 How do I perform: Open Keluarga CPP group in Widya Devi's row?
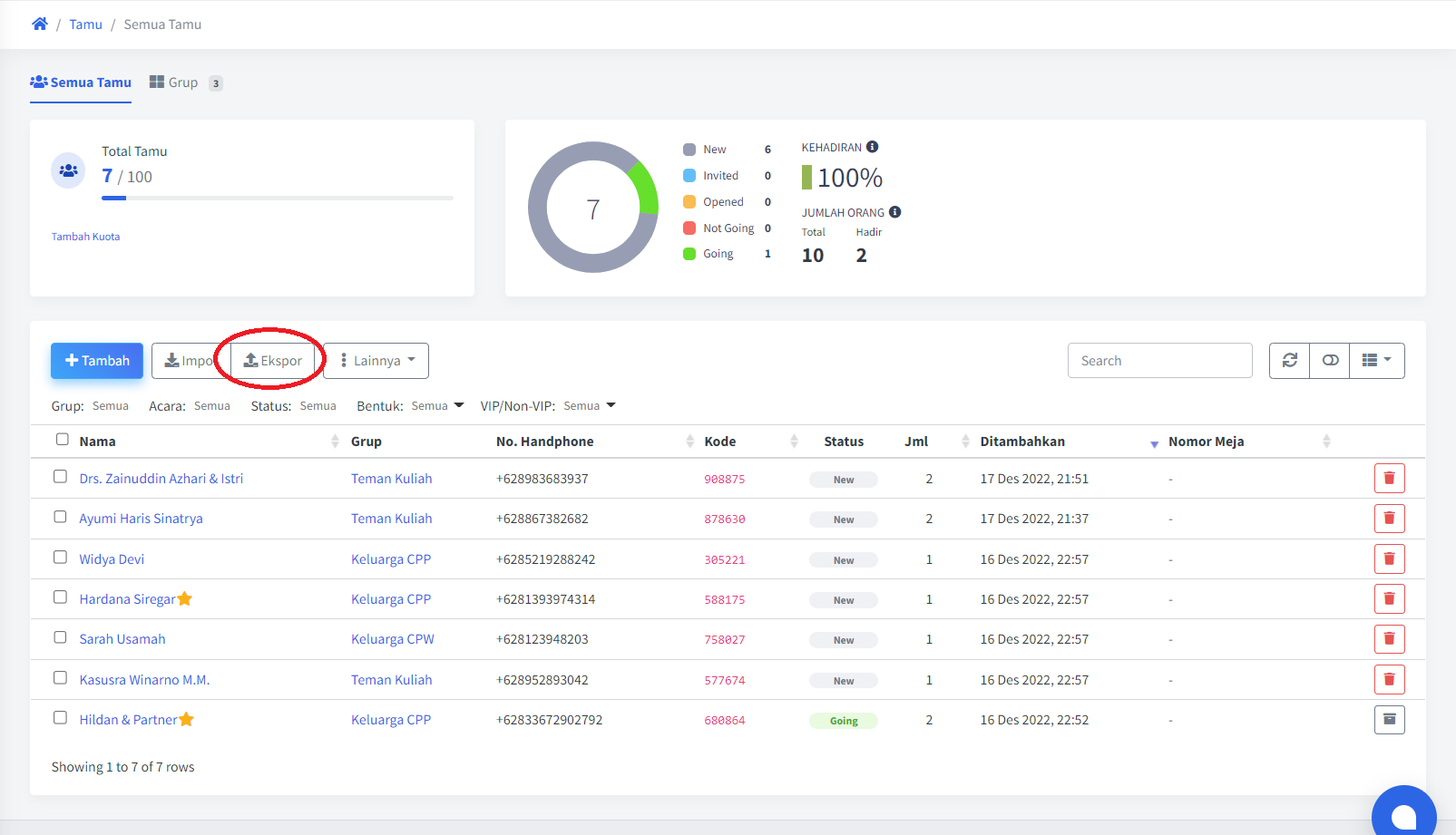pyautogui.click(x=391, y=559)
